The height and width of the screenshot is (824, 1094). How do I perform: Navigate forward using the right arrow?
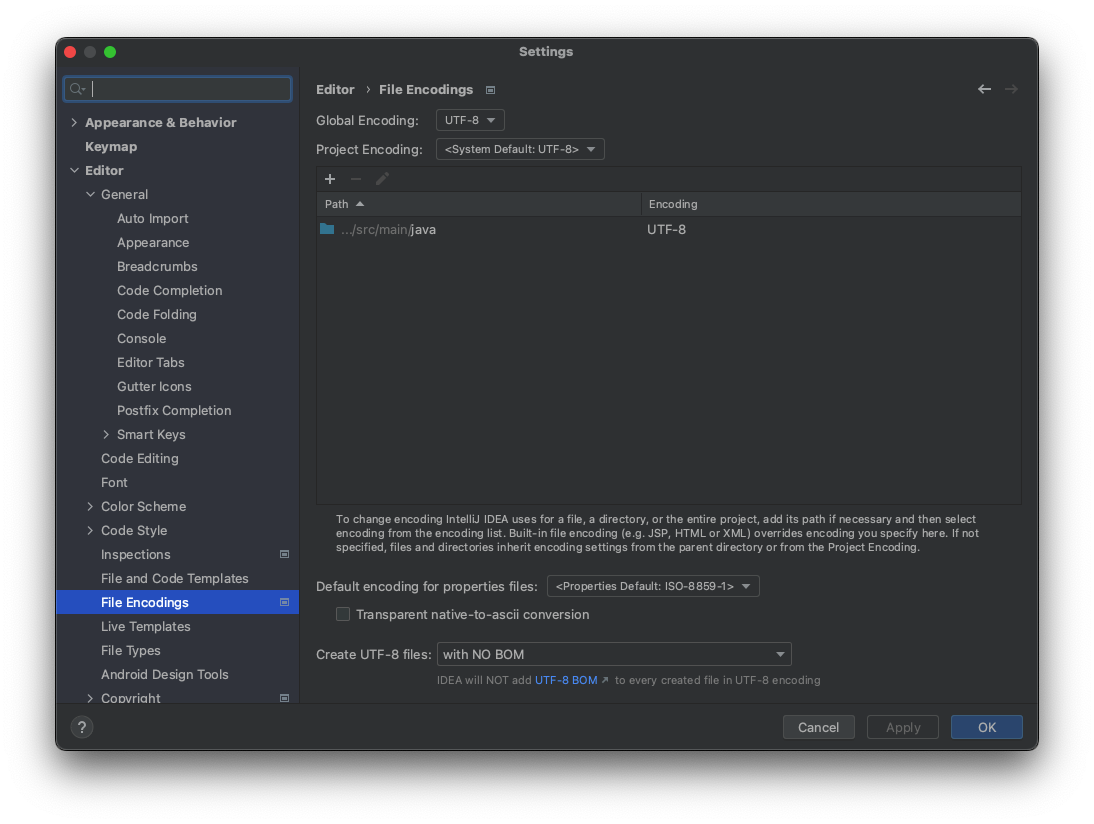click(x=1011, y=89)
